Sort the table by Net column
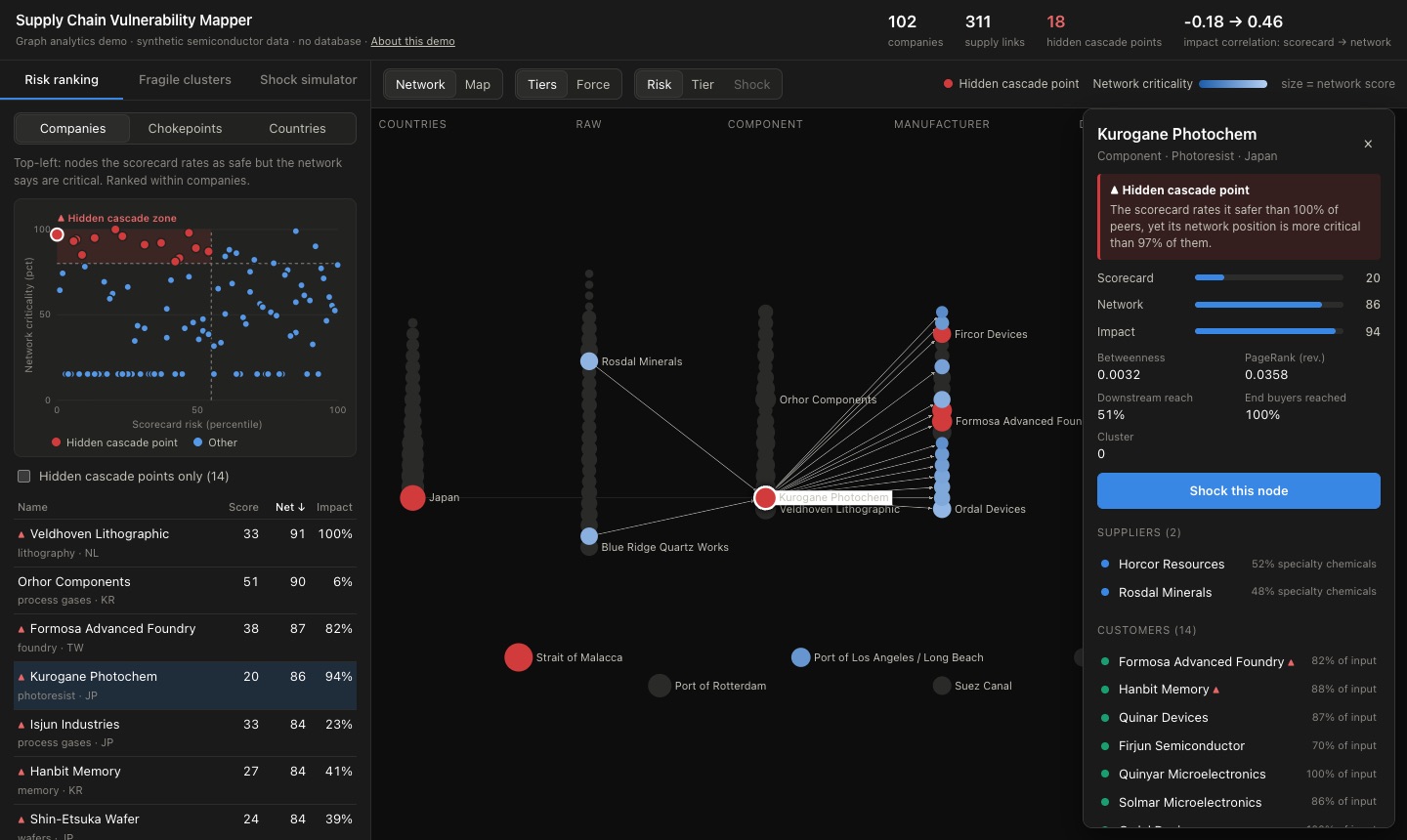Image resolution: width=1407 pixels, height=840 pixels. [290, 507]
